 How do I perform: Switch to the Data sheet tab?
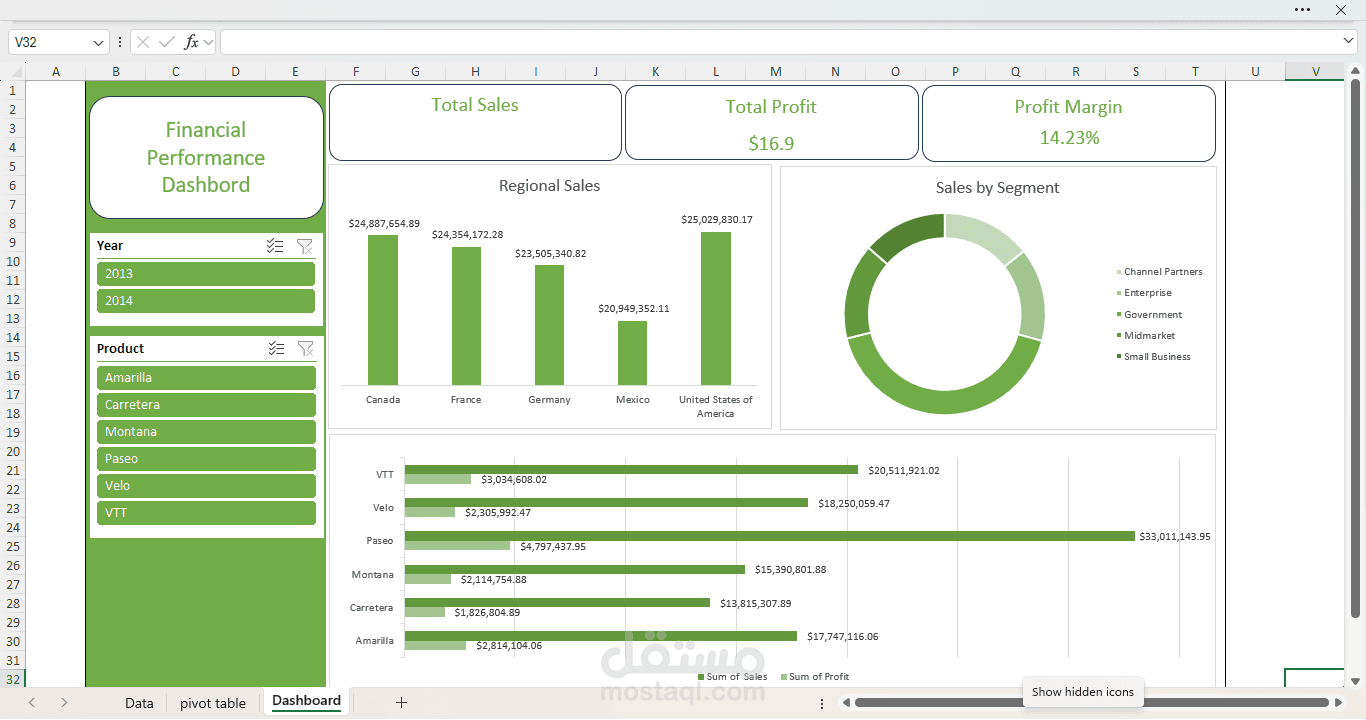[139, 703]
